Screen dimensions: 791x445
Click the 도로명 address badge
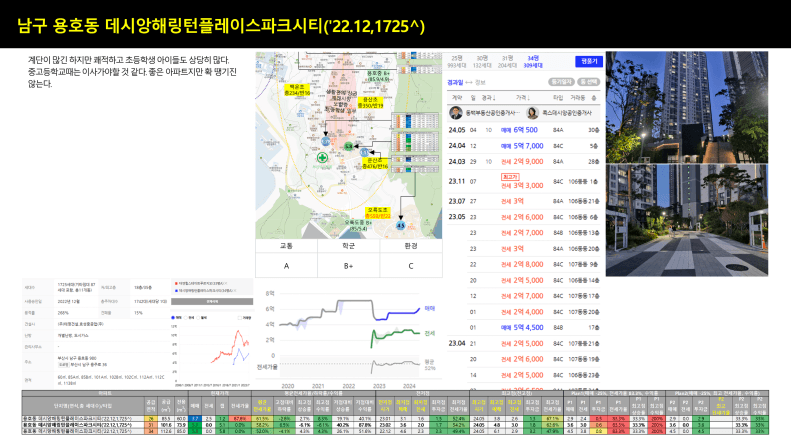64,365
